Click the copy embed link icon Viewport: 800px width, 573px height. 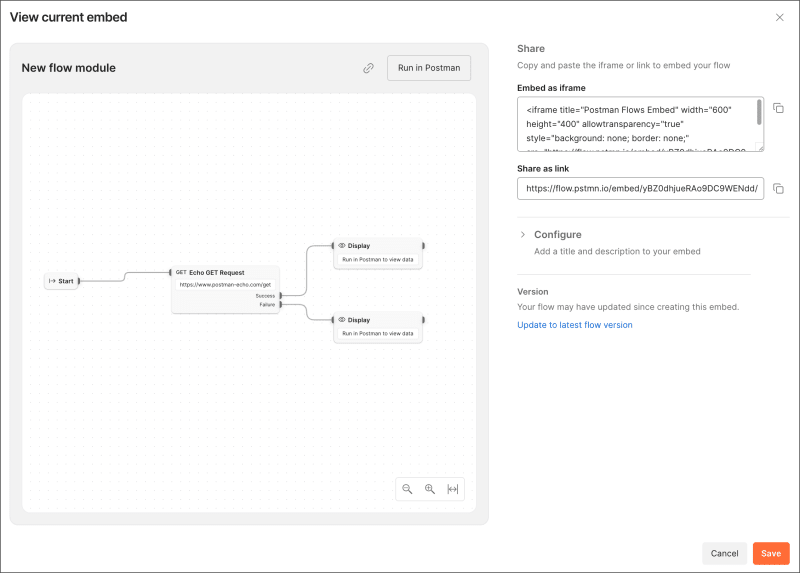click(368, 68)
